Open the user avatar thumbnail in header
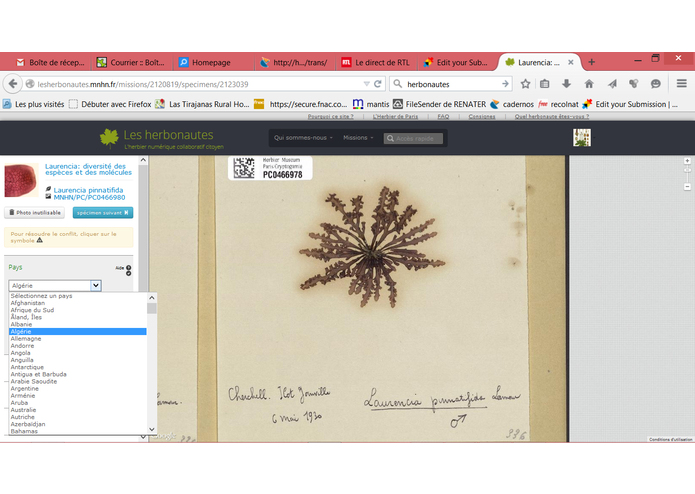This screenshot has width=695, height=494. click(x=582, y=138)
